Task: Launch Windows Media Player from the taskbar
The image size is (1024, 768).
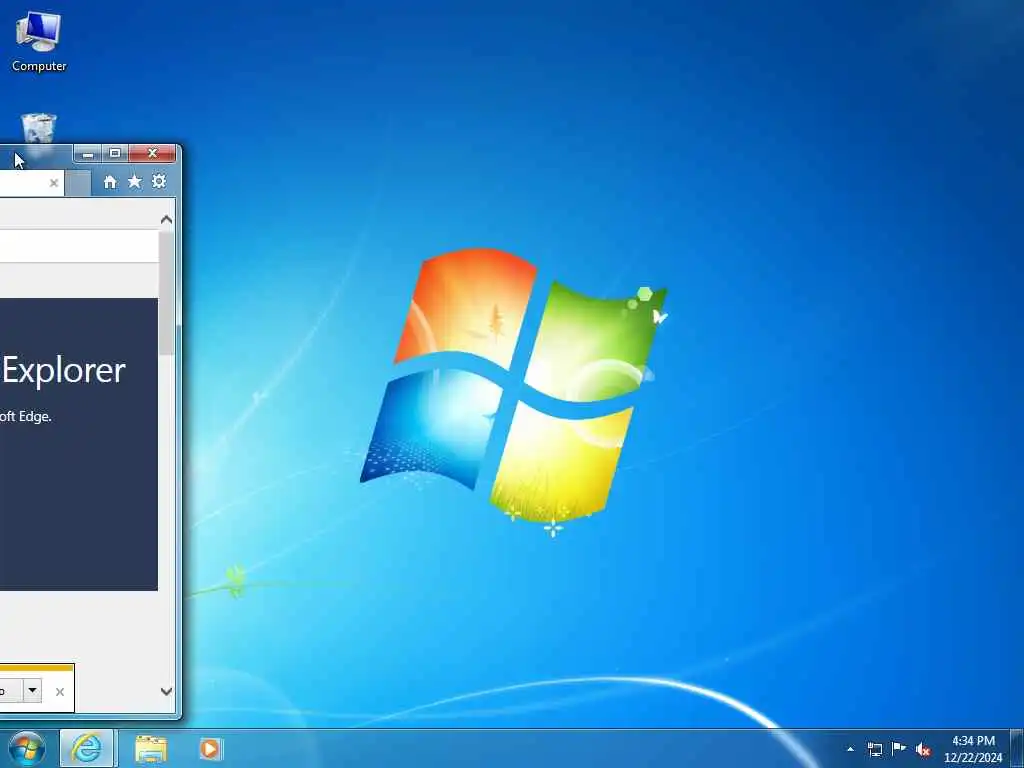Action: (210, 749)
